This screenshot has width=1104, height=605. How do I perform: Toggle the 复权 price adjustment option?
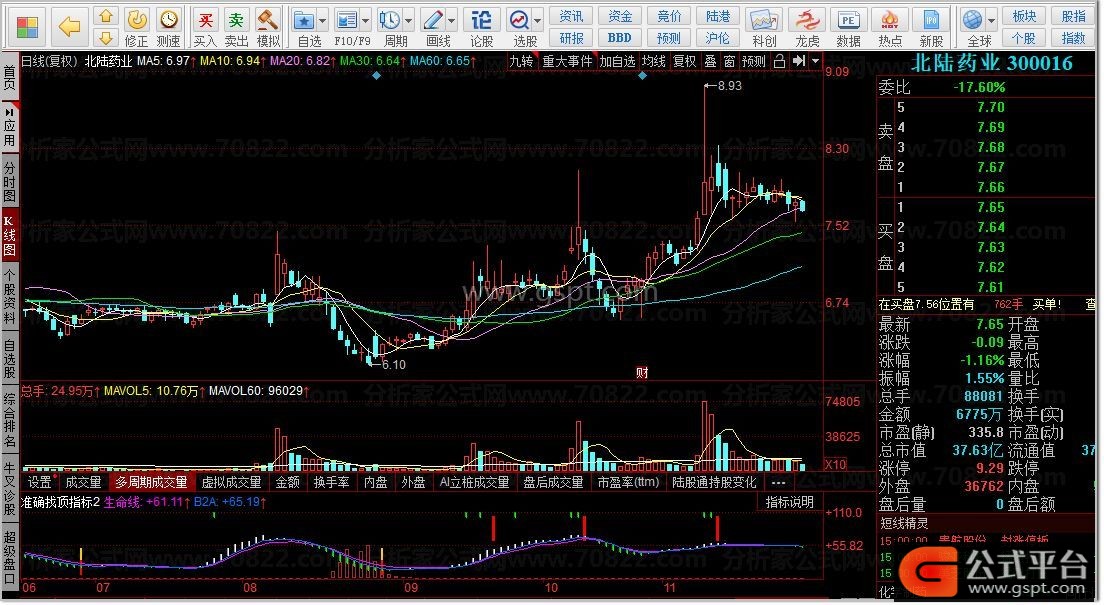(x=684, y=61)
